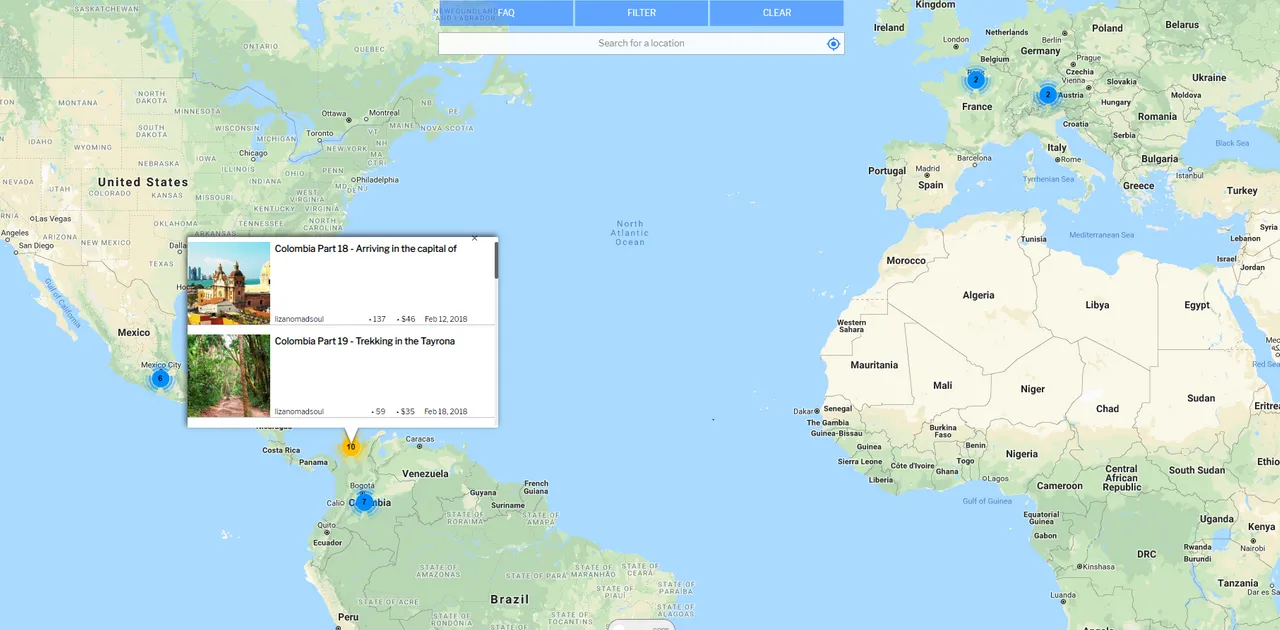Click the 'Mali' map label

(943, 385)
